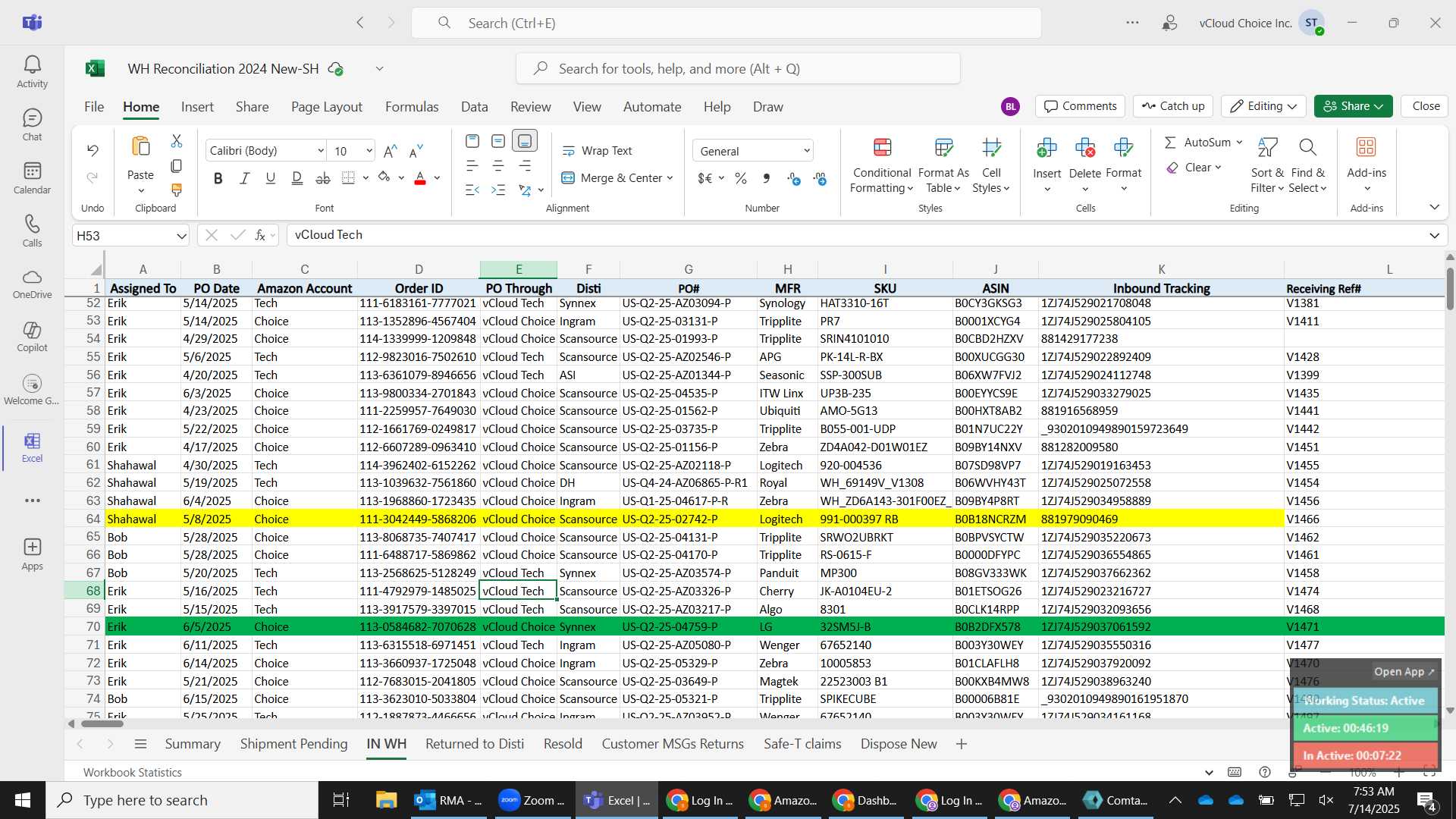Screen dimensions: 1456x819
Task: Click Wrap Text
Action: pyautogui.click(x=597, y=151)
